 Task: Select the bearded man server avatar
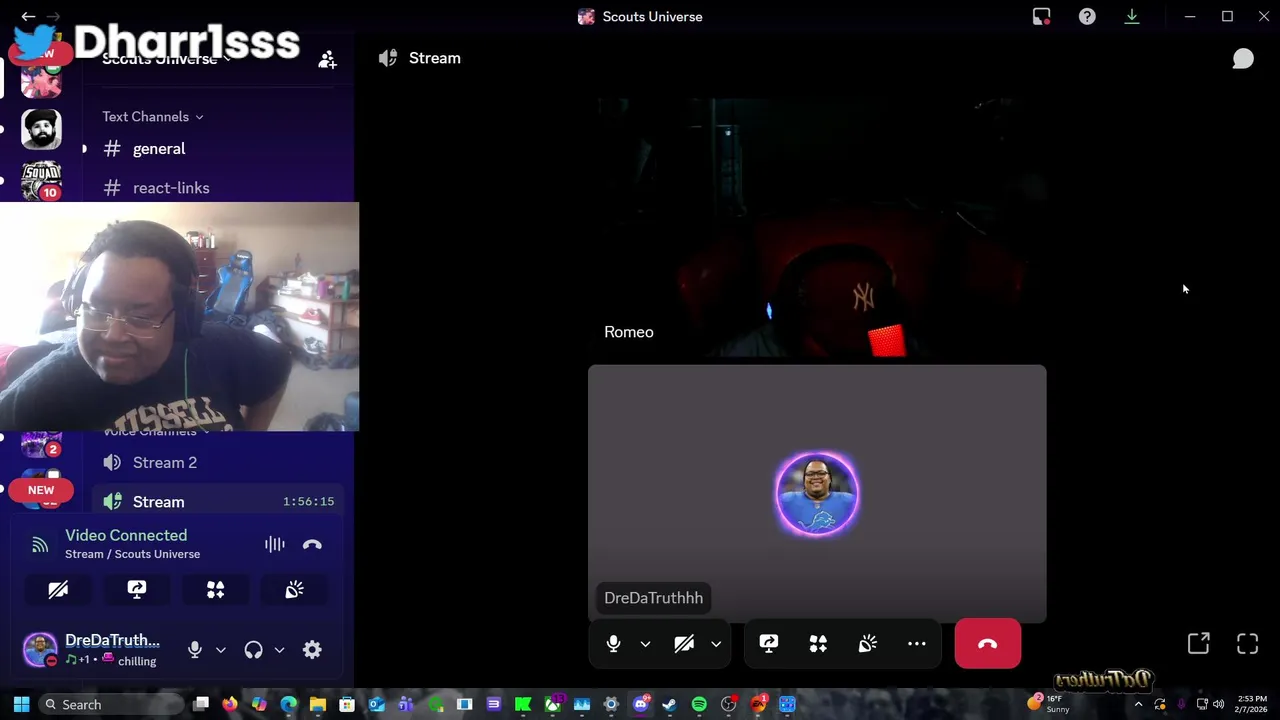41,129
